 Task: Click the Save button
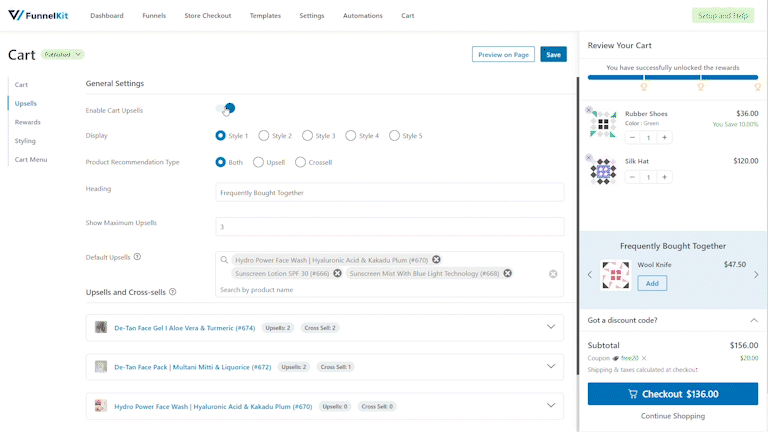pyautogui.click(x=553, y=54)
